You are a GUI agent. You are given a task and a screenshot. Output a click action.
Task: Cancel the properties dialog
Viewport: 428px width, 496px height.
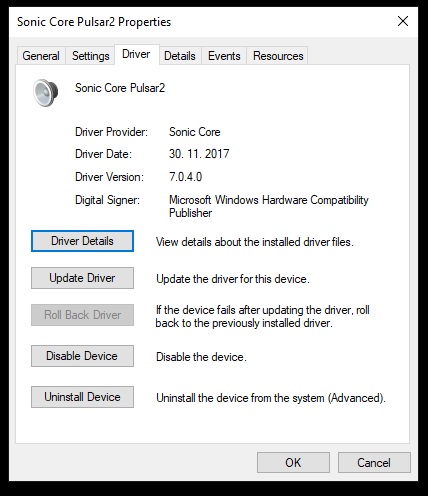[x=374, y=463]
